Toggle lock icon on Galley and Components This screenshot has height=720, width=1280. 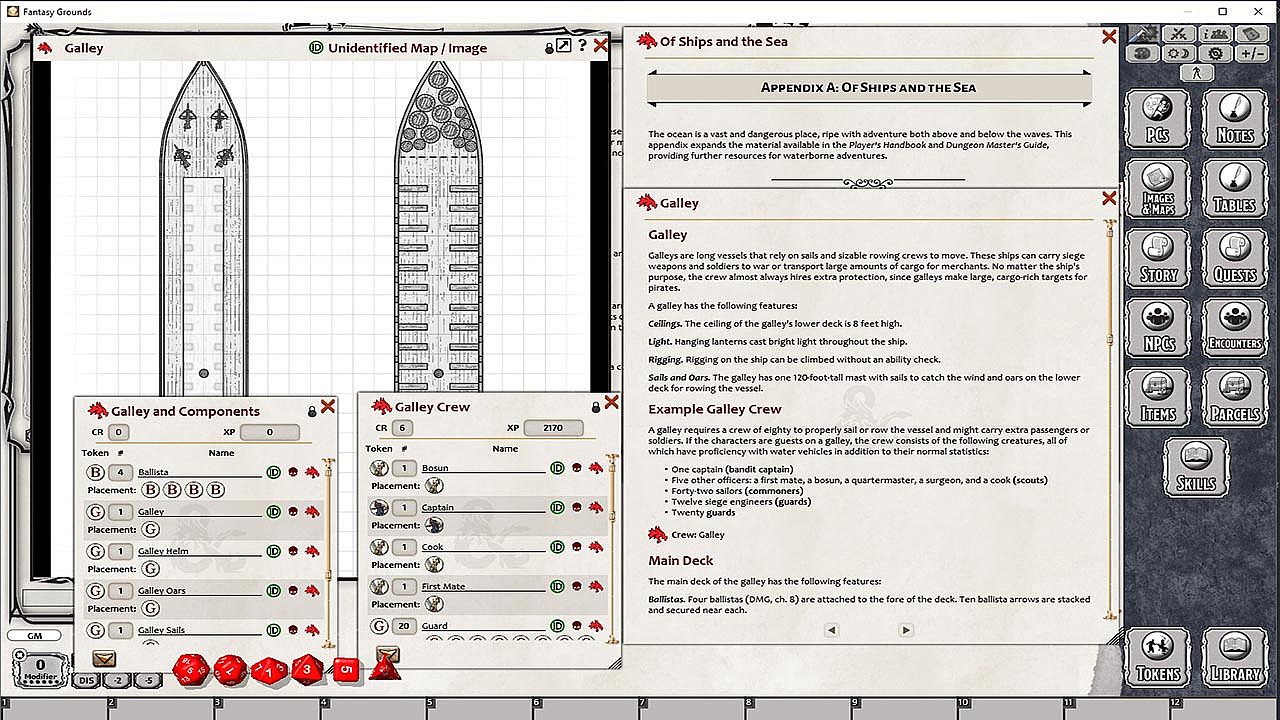pos(312,411)
